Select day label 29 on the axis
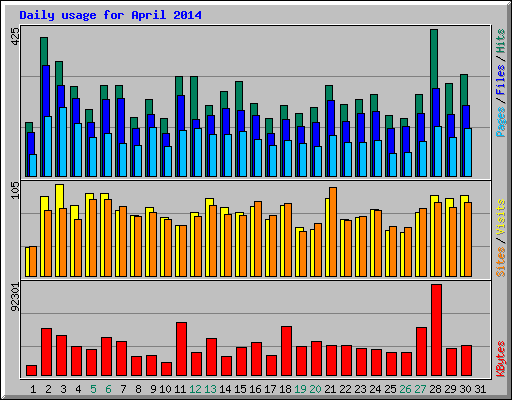This screenshot has width=512, height=400. tap(450, 389)
